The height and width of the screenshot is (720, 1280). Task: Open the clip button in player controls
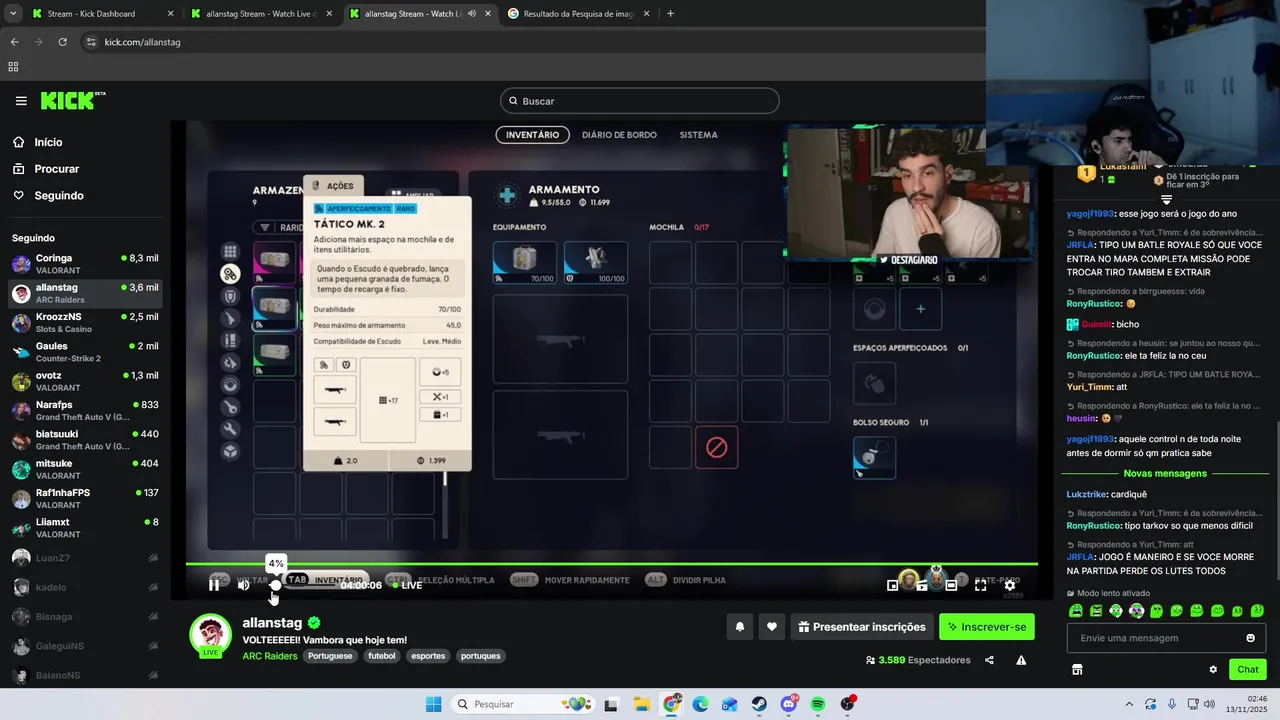click(x=922, y=586)
